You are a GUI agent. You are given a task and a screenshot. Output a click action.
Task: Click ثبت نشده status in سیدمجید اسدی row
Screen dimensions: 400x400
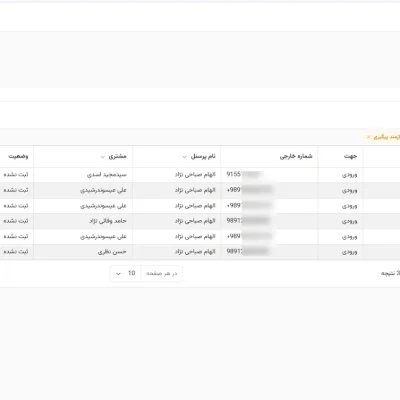point(16,175)
